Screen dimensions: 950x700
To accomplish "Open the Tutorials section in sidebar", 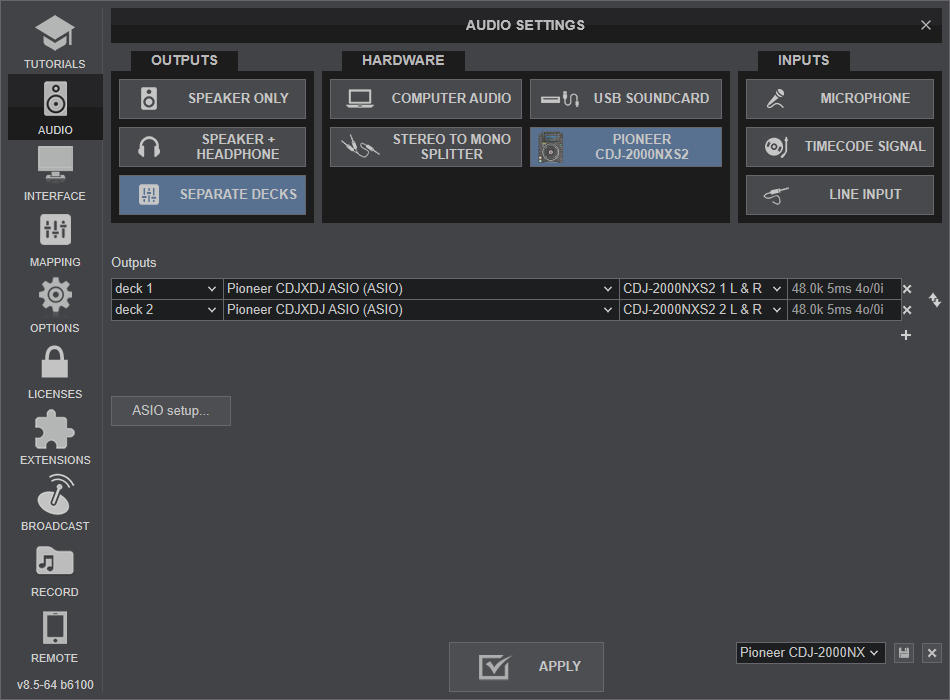I will tap(55, 42).
